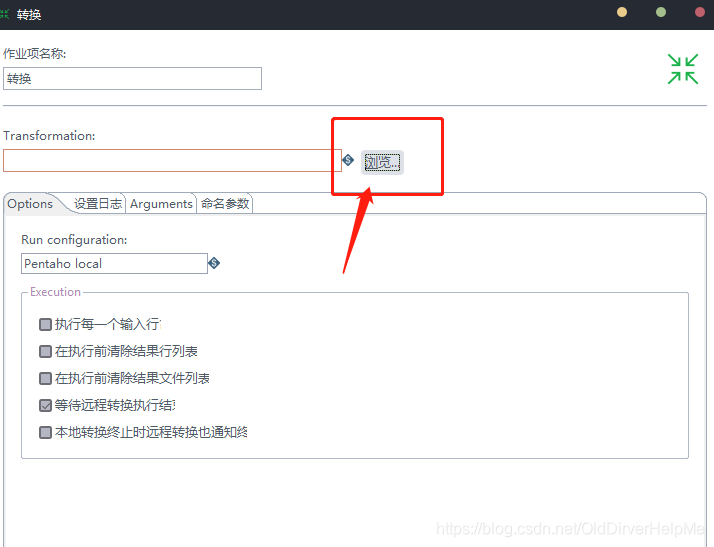Click the 作业项名称 input field
714x547 pixels.
coord(132,78)
